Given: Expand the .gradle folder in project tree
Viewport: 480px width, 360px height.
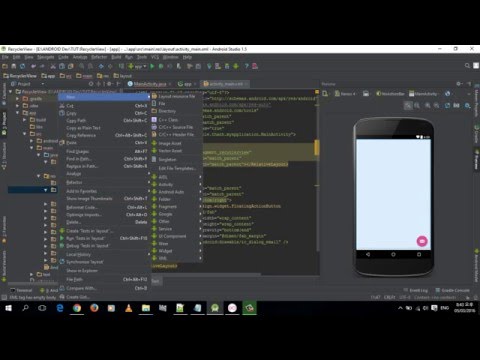Looking at the screenshot, I should (x=18, y=99).
